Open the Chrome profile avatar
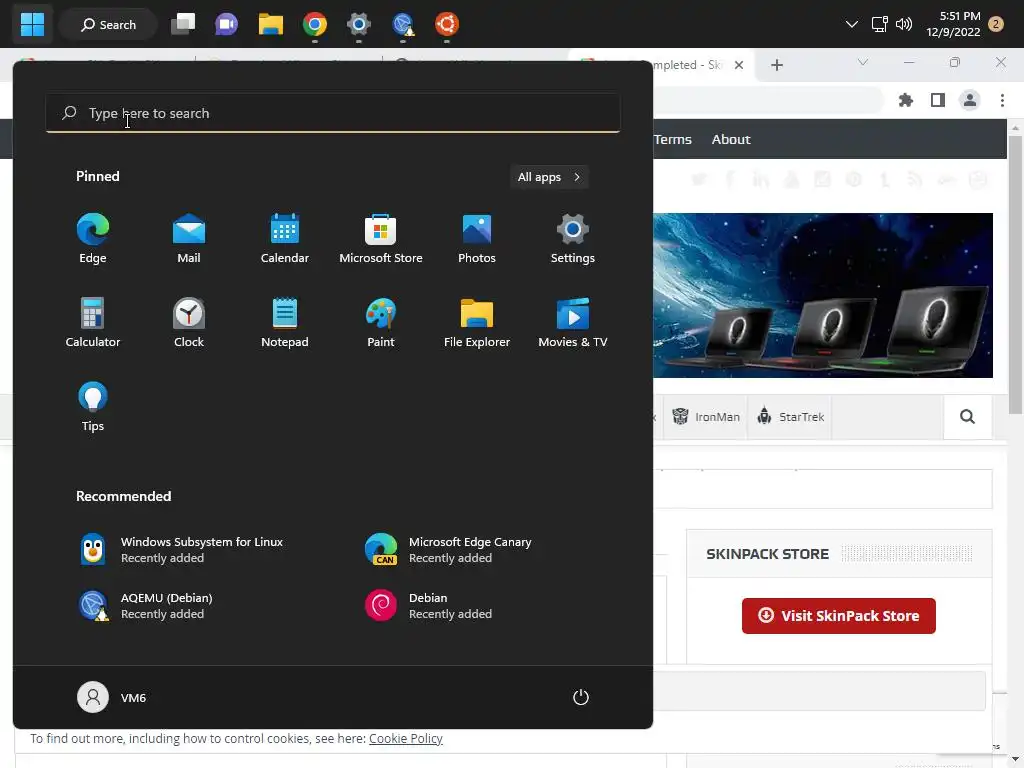The height and width of the screenshot is (768, 1024). click(970, 100)
